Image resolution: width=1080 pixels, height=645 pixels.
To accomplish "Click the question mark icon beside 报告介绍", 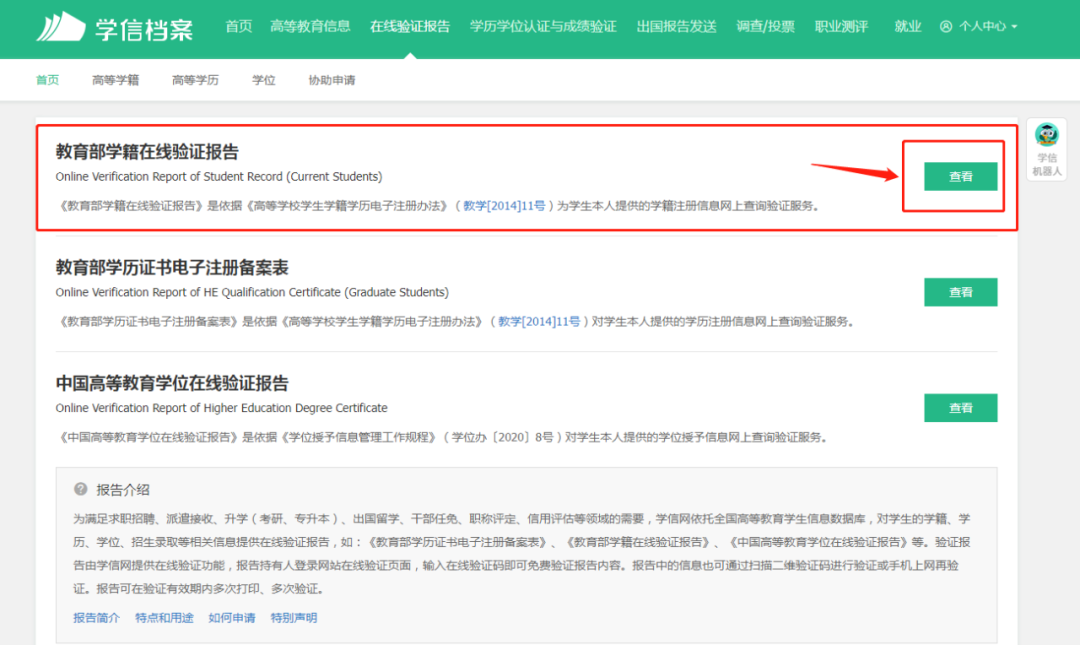I will (x=81, y=489).
